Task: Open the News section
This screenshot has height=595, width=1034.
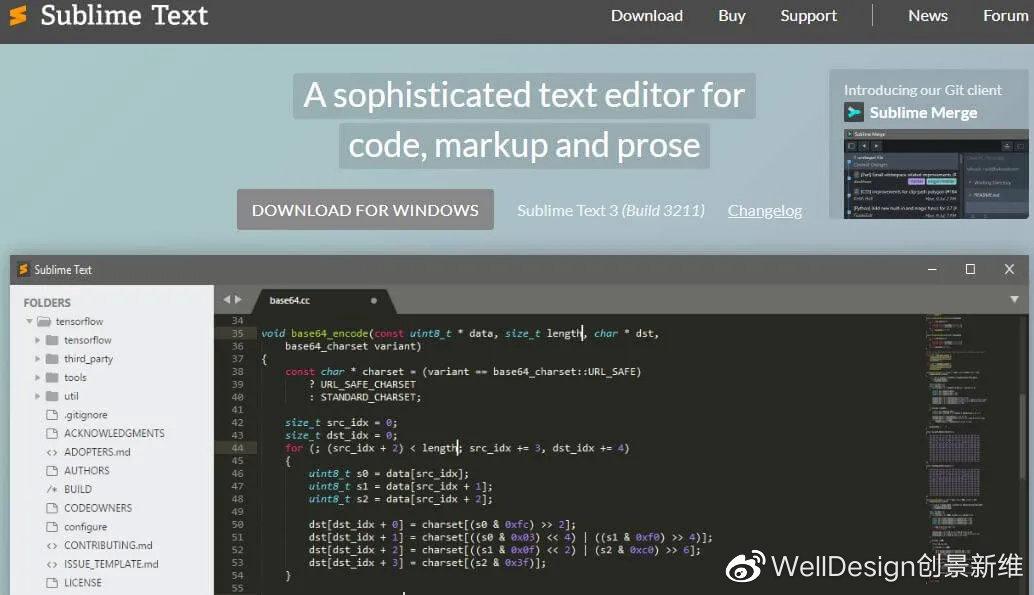Action: (x=927, y=16)
